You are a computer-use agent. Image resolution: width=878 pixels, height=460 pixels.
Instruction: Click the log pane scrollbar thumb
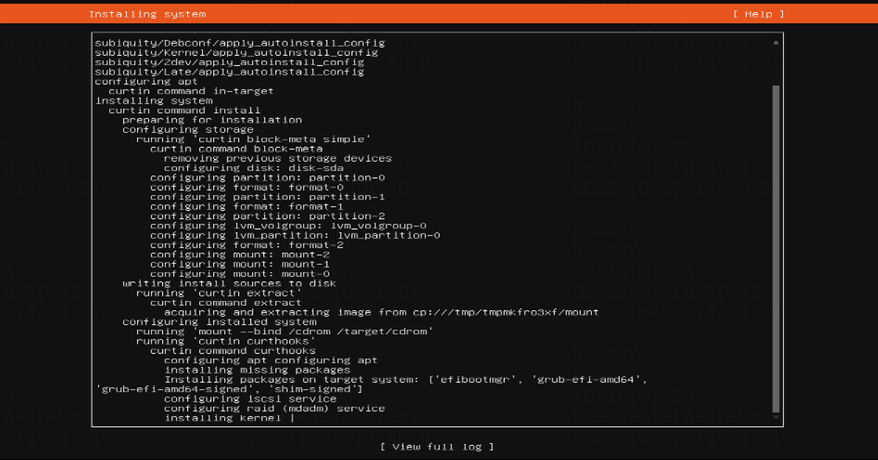pyautogui.click(x=776, y=249)
